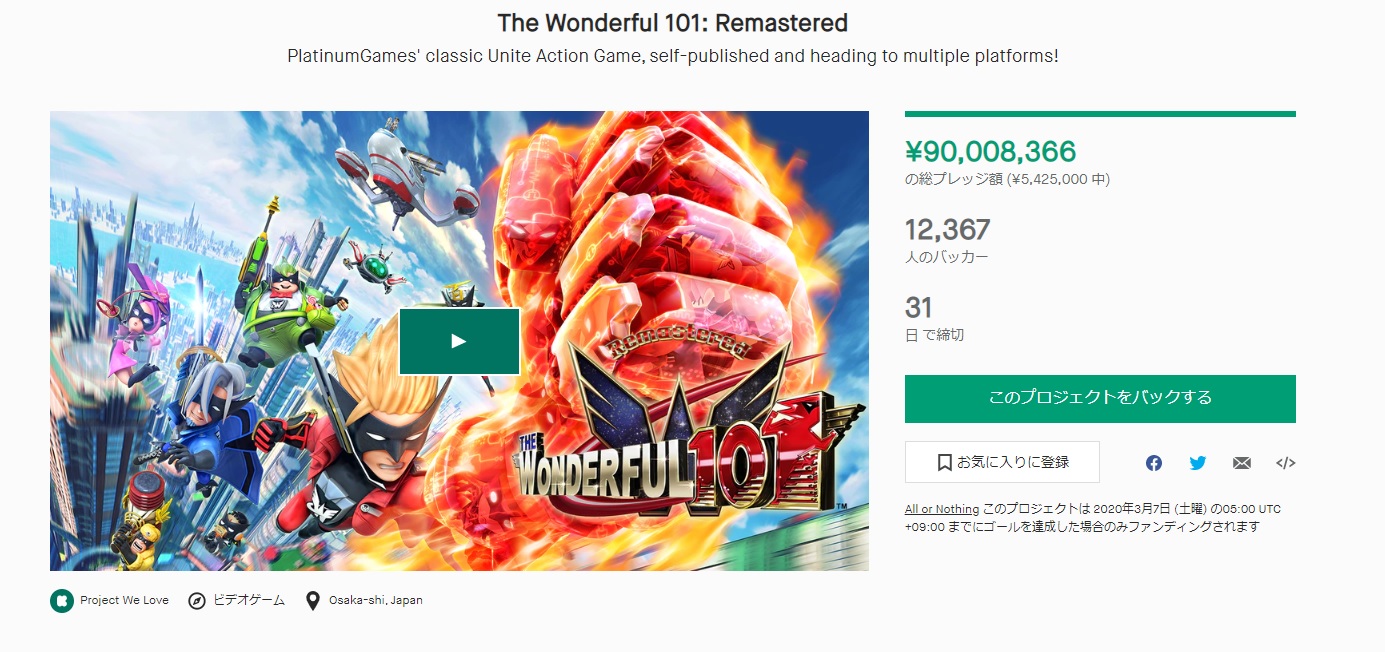
Task: Play the project video
Action: pyautogui.click(x=459, y=341)
